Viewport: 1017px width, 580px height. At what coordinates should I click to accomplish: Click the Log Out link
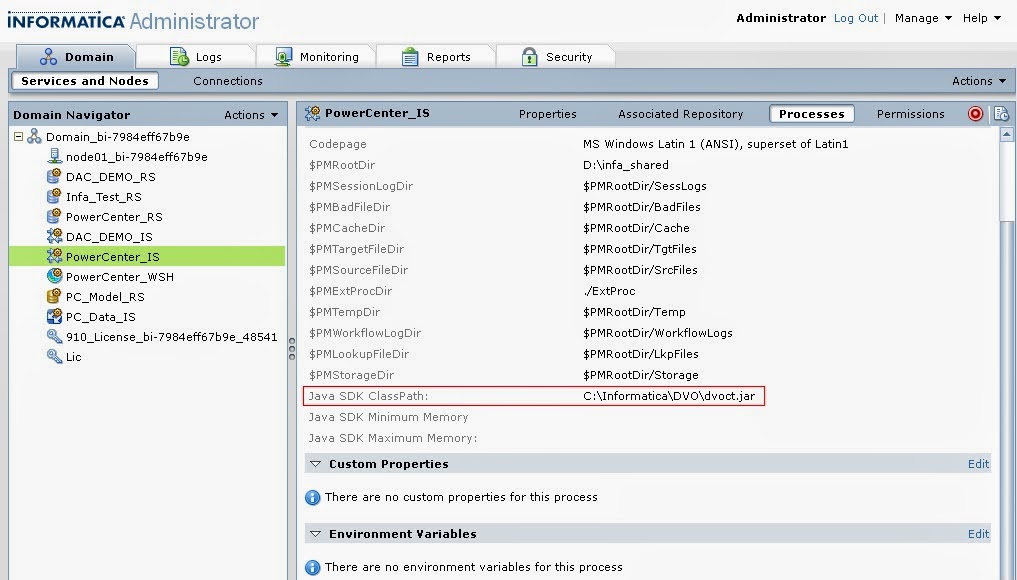click(855, 18)
